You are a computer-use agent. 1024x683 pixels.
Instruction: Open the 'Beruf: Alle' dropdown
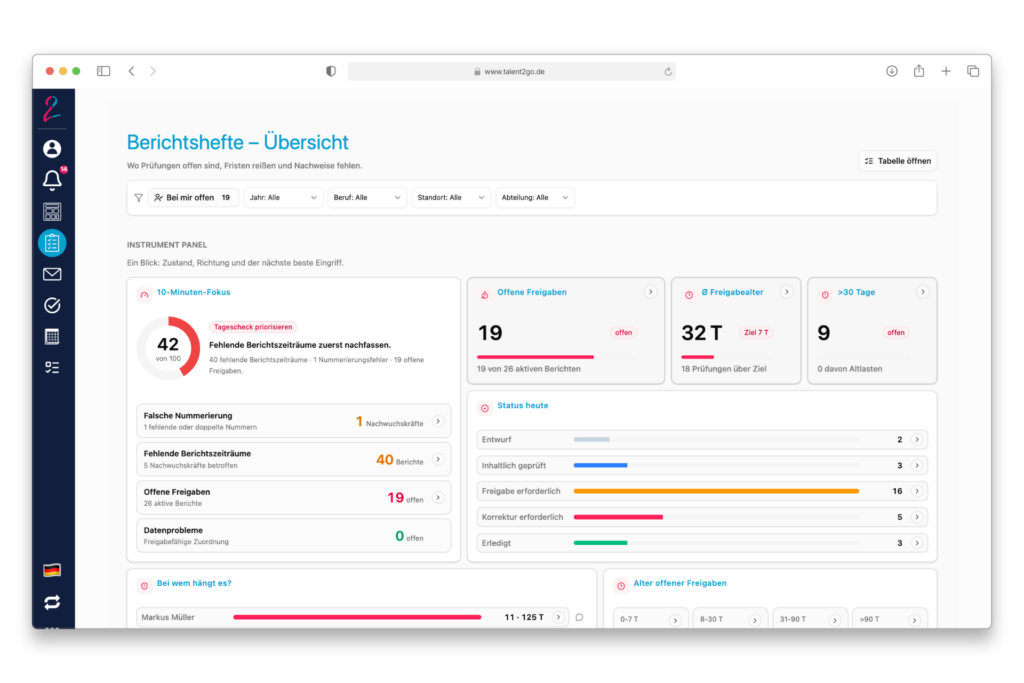pyautogui.click(x=367, y=197)
